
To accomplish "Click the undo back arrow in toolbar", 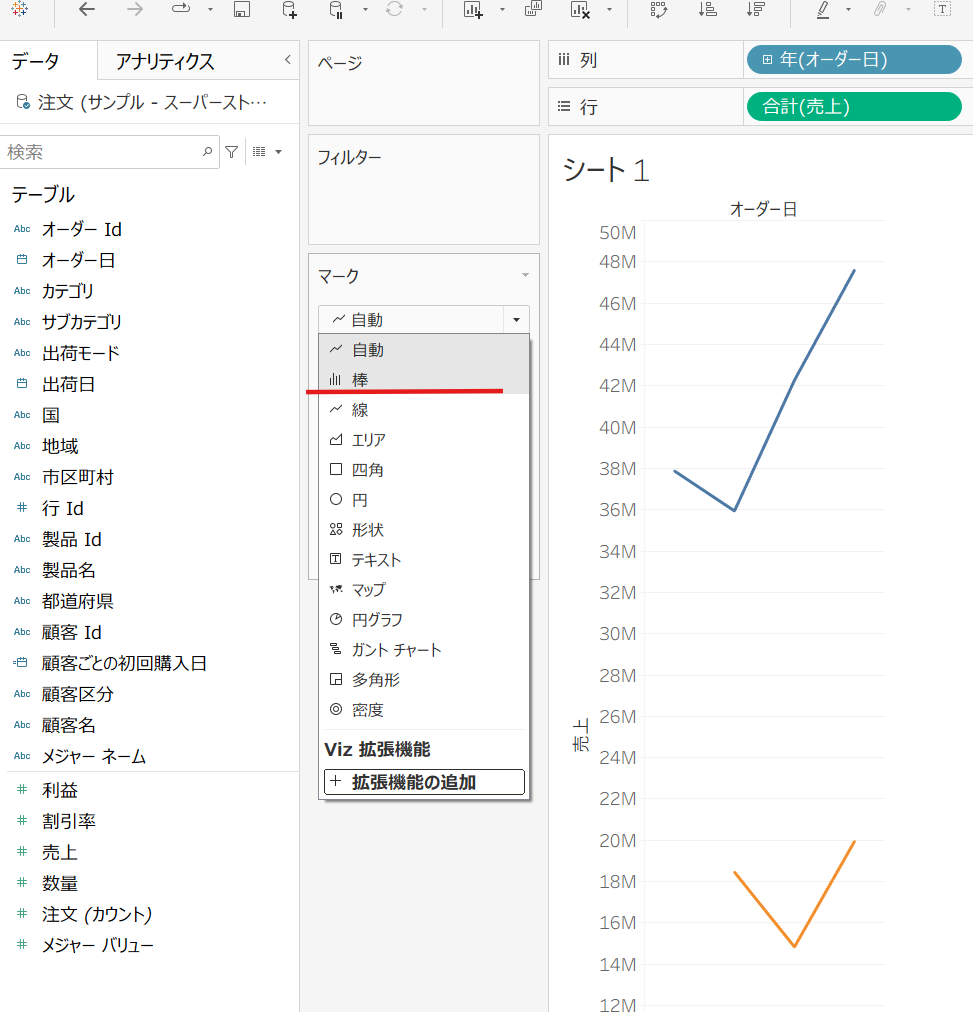I will [x=87, y=10].
